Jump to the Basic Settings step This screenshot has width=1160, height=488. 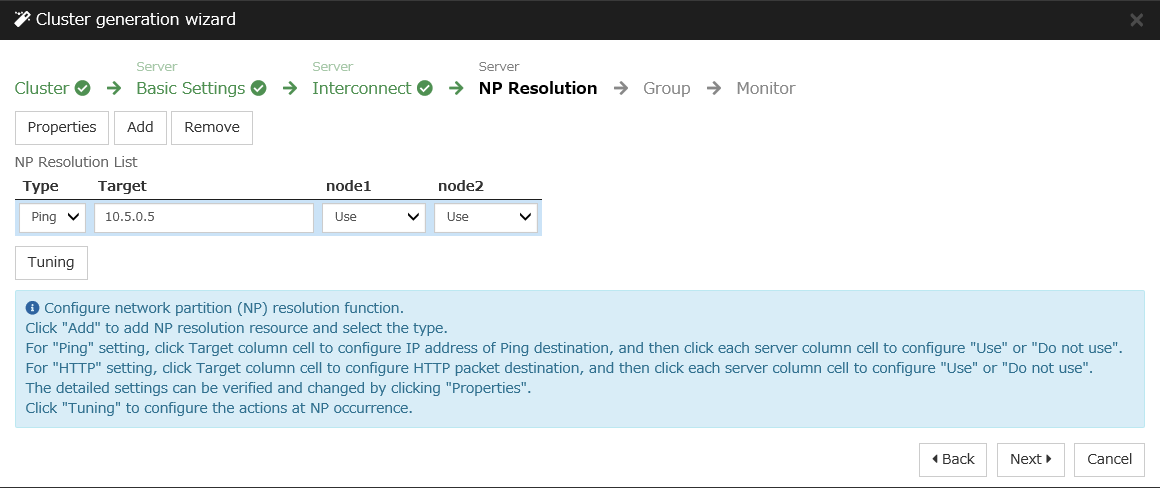point(190,88)
